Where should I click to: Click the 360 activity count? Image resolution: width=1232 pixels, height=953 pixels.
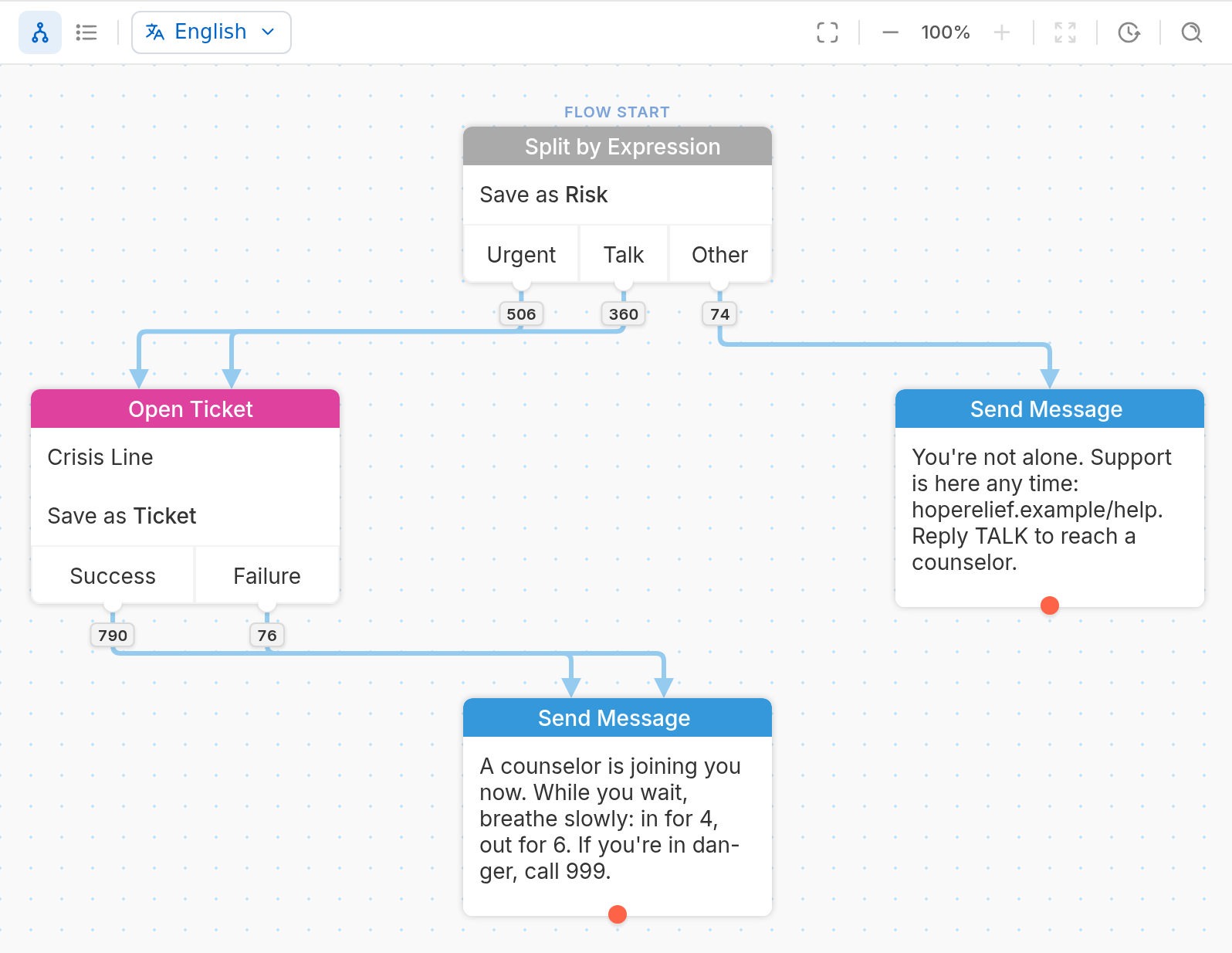624,314
